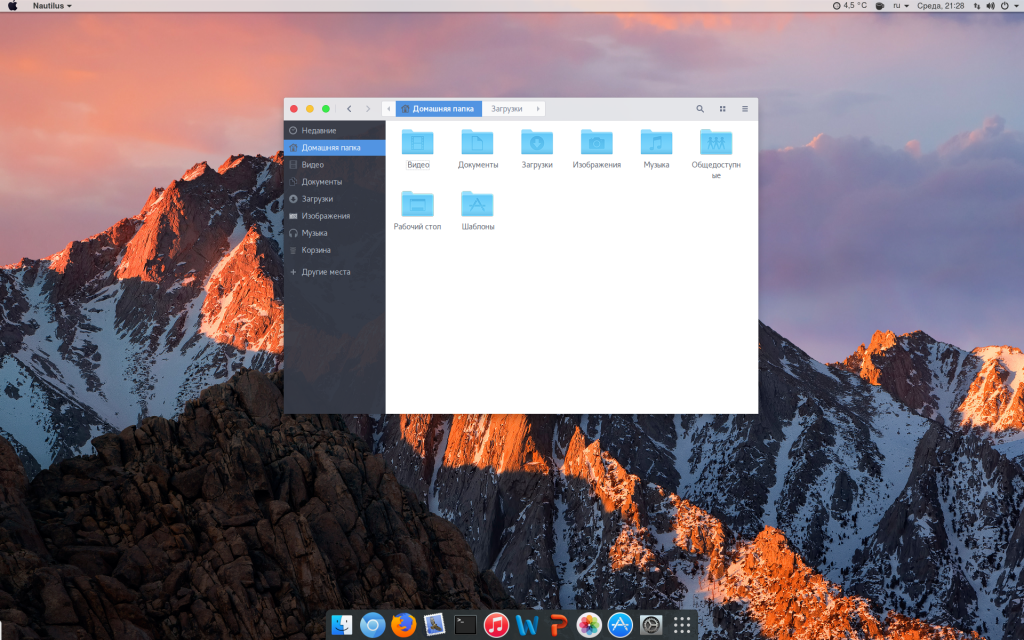The width and height of the screenshot is (1024, 640).
Task: Open Музыка in the sidebar
Action: coord(334,232)
